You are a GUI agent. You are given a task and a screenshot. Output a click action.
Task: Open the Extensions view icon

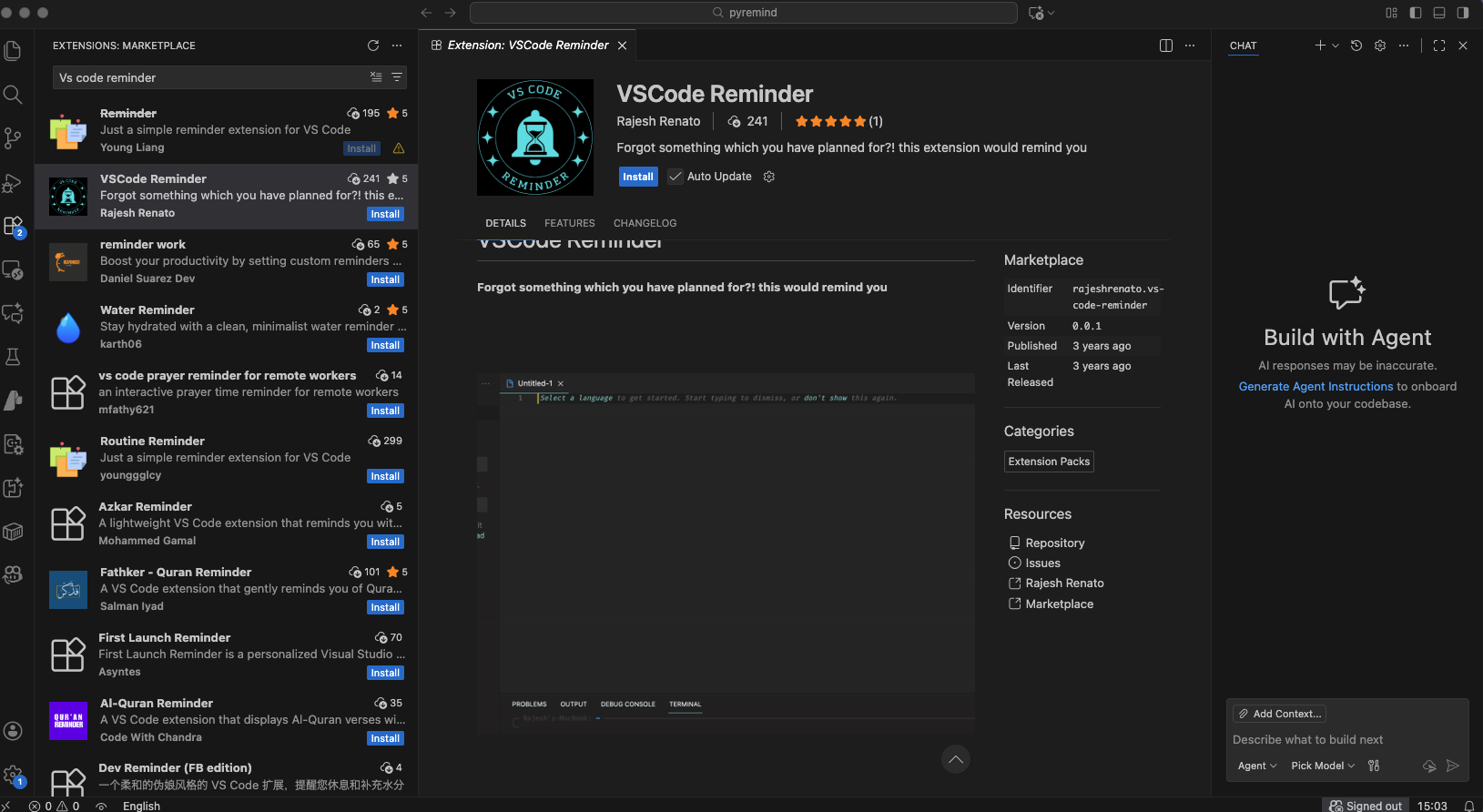[x=13, y=226]
